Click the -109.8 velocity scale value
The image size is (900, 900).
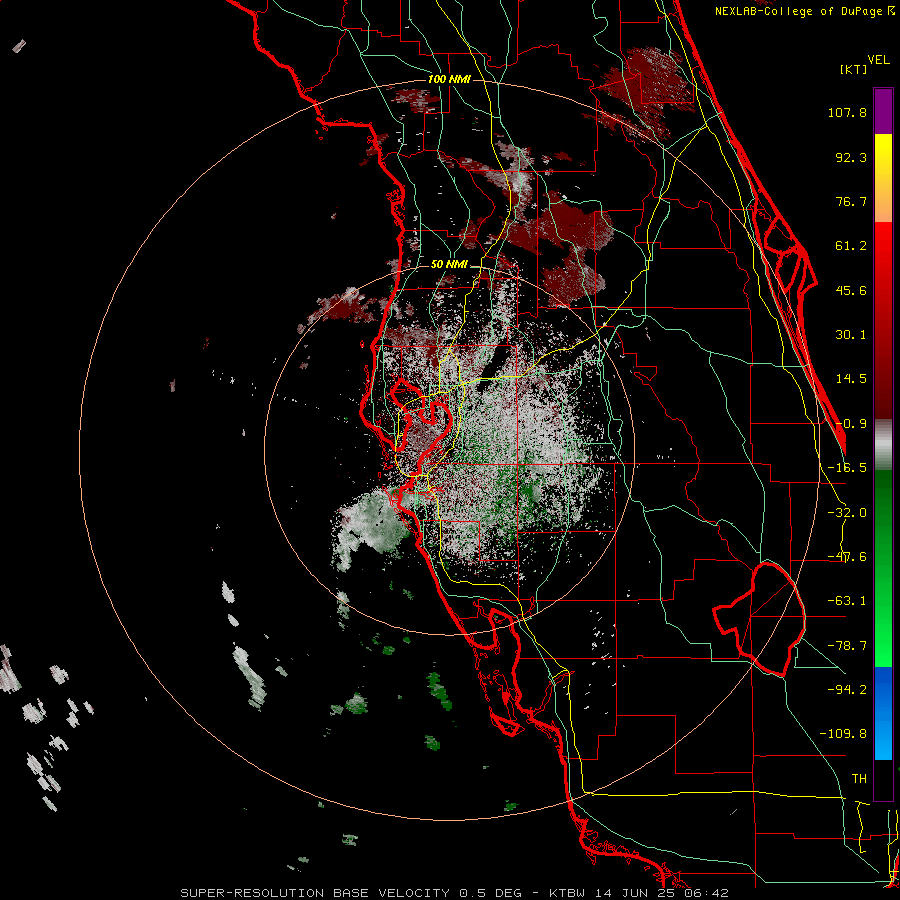[843, 734]
